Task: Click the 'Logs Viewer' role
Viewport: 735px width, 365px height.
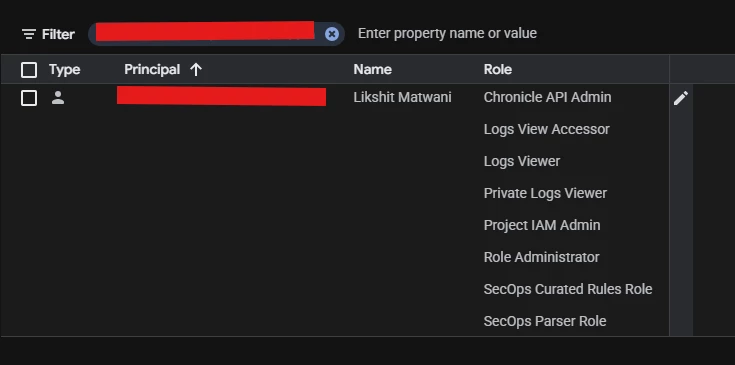Action: pyautogui.click(x=522, y=161)
